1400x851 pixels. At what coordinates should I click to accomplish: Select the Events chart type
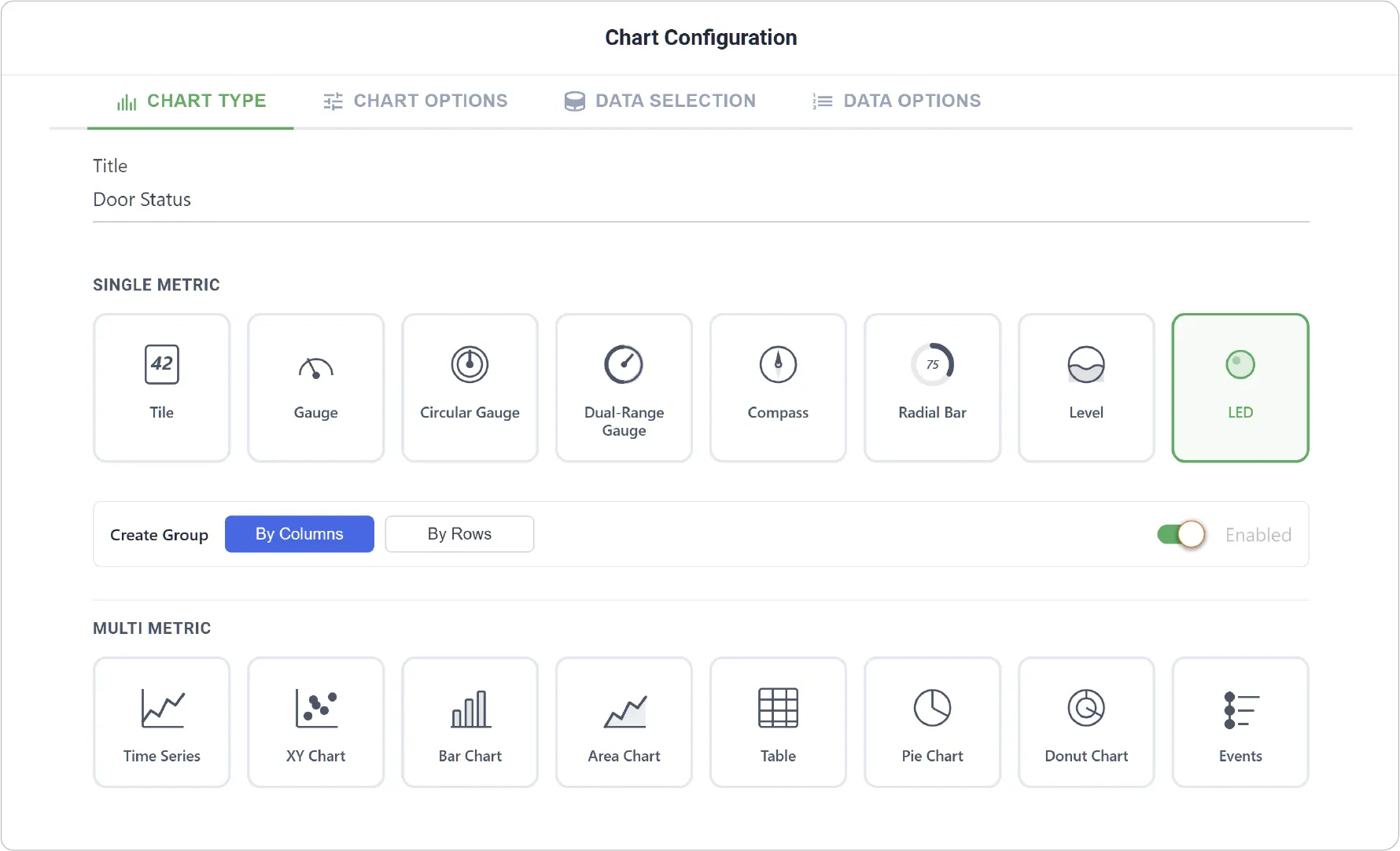pos(1240,722)
